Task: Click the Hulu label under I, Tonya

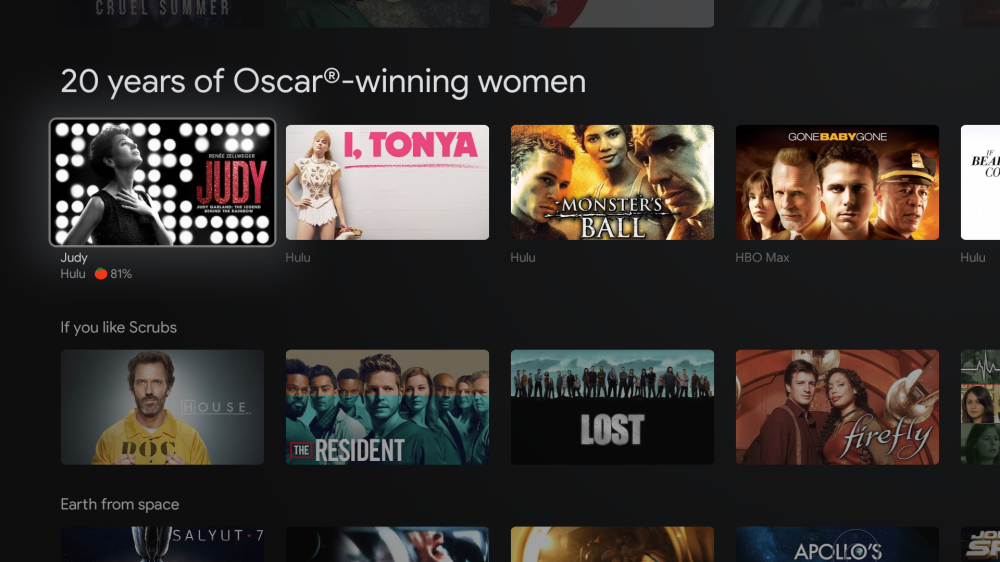Action: point(298,258)
